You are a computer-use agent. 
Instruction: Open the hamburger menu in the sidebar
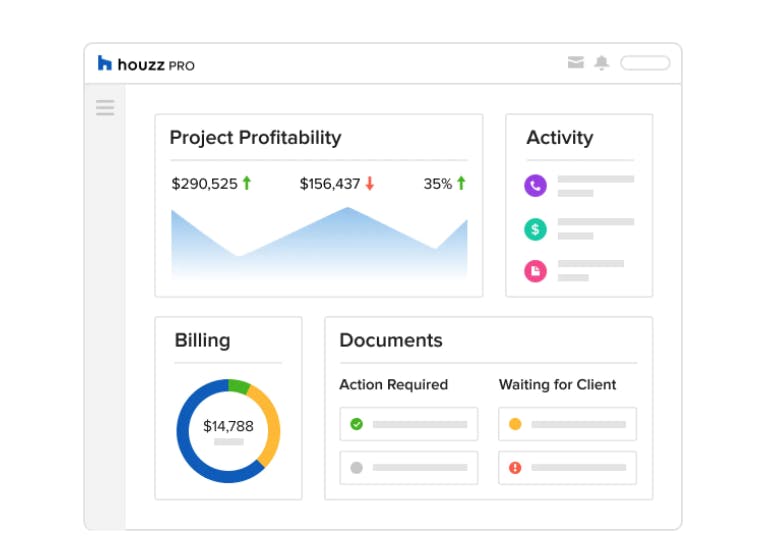[x=105, y=108]
